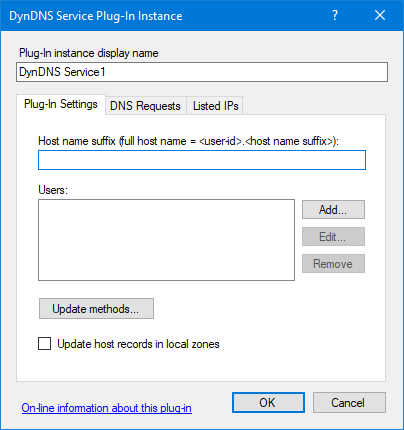Click into the Host name suffix box

(202, 160)
